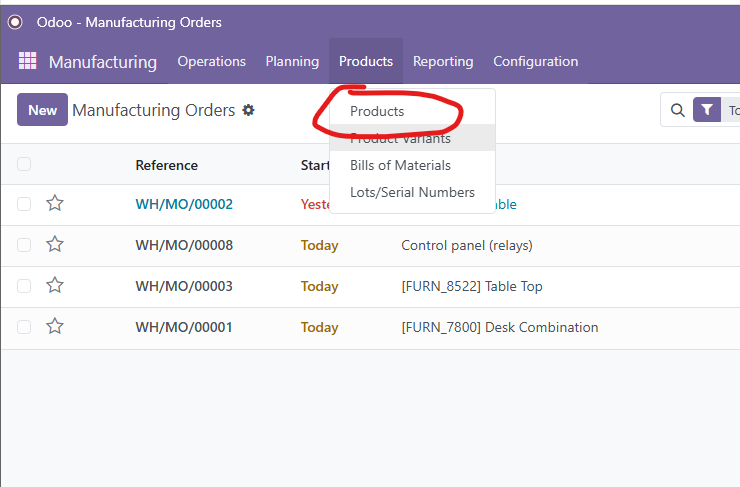
Task: Expand the Reporting menu
Action: coord(443,61)
